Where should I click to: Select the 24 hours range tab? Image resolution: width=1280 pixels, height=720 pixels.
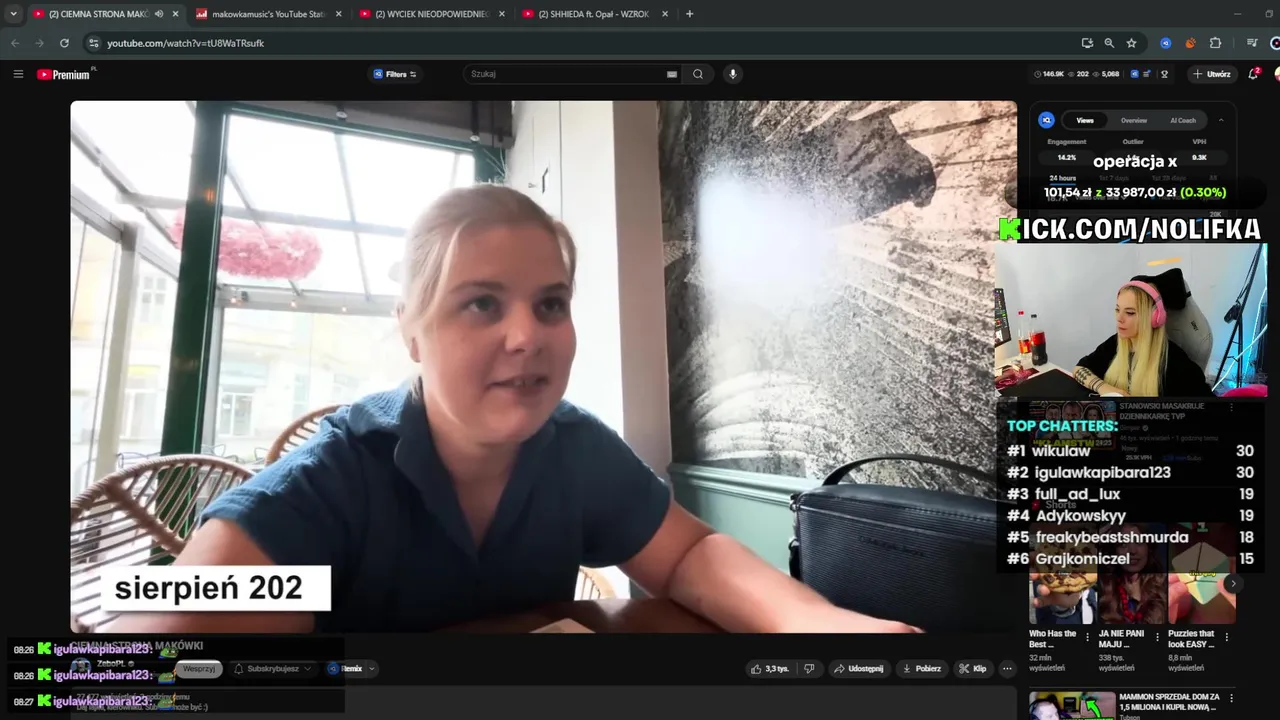click(x=1062, y=178)
